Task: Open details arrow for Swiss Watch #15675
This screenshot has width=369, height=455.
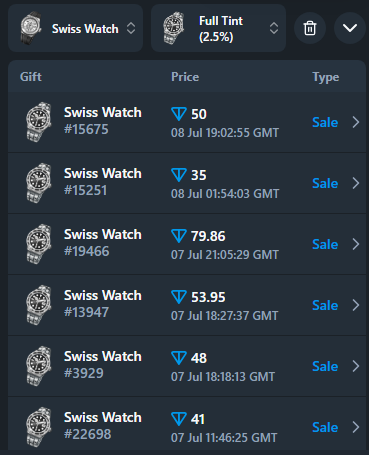Action: (356, 122)
